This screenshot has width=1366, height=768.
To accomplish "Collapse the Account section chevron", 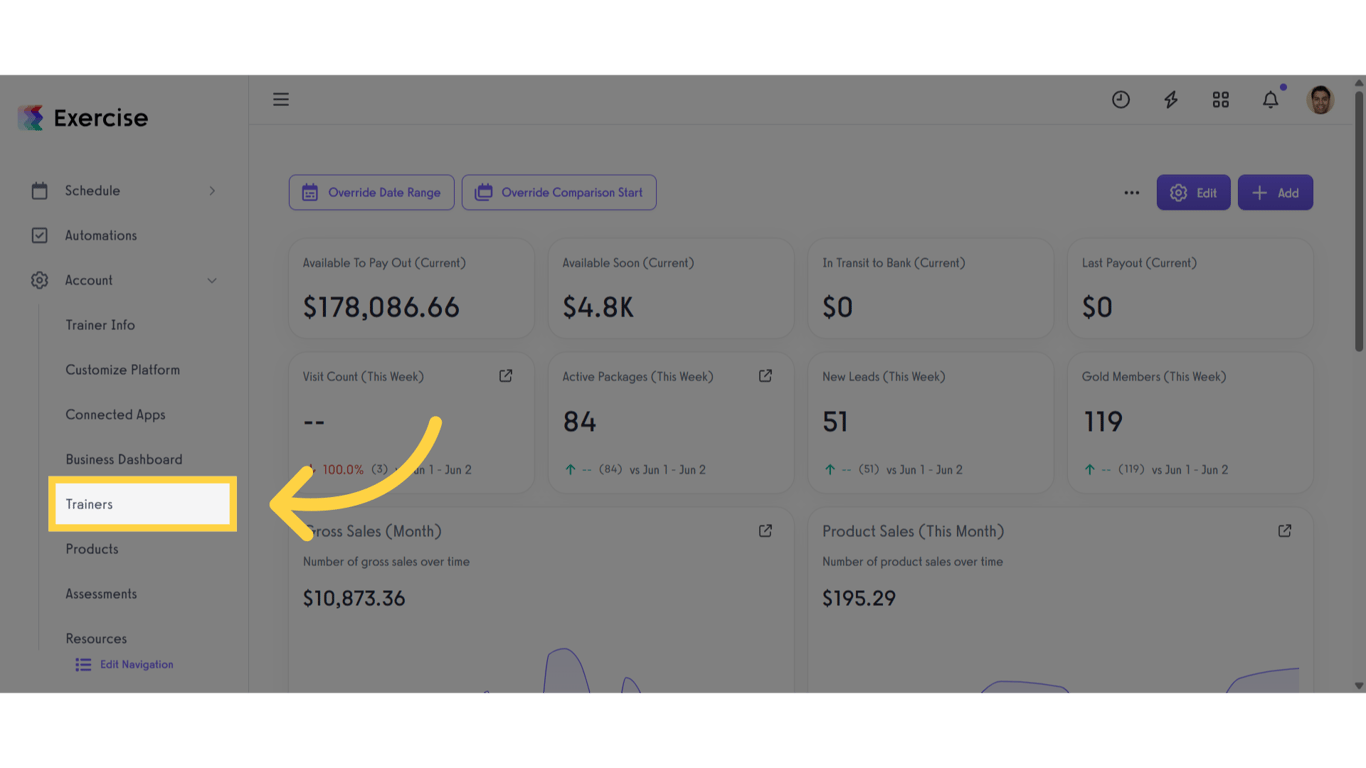I will (212, 281).
